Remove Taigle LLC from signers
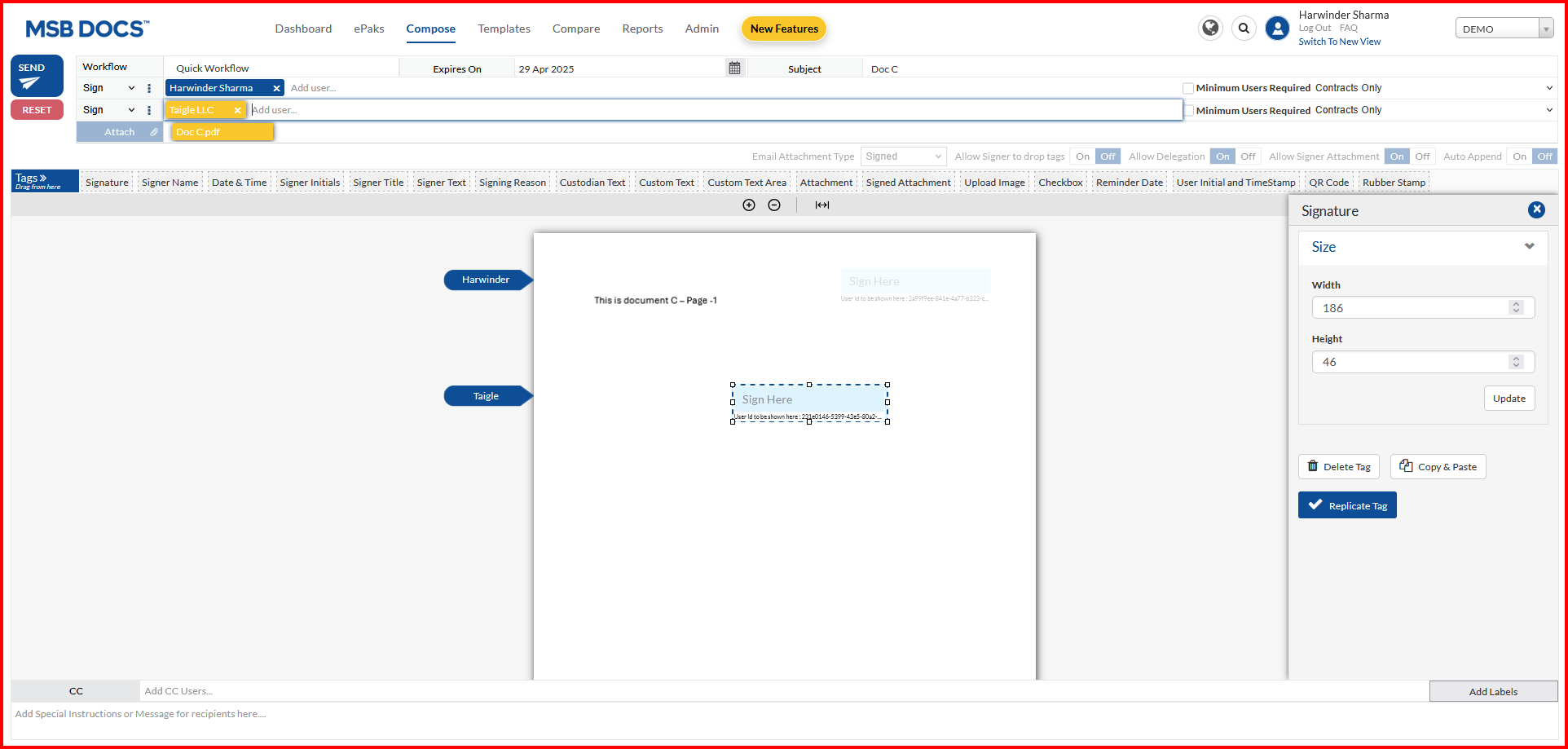The height and width of the screenshot is (749, 1568). (x=237, y=110)
